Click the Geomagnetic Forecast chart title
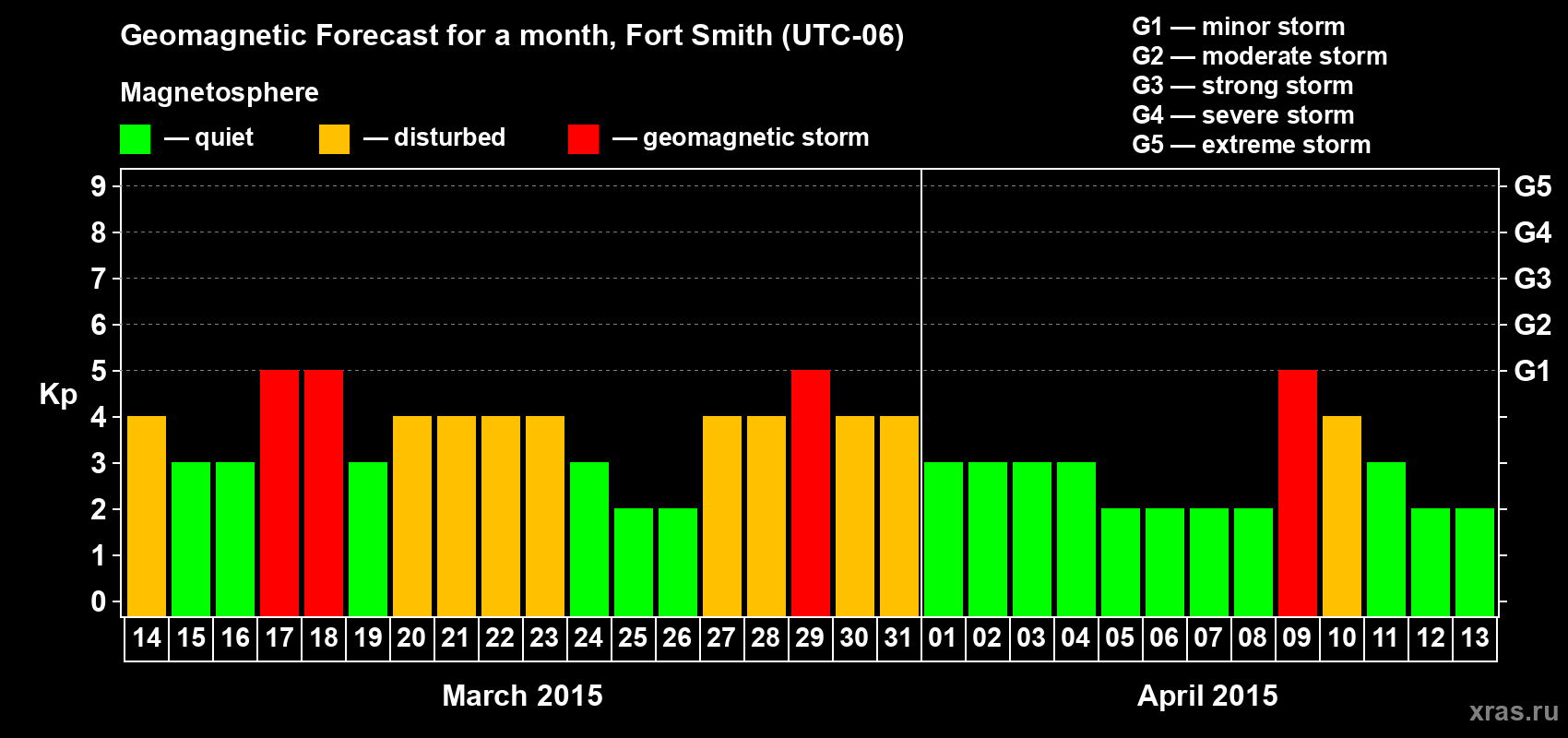The image size is (1568, 738). [x=512, y=36]
